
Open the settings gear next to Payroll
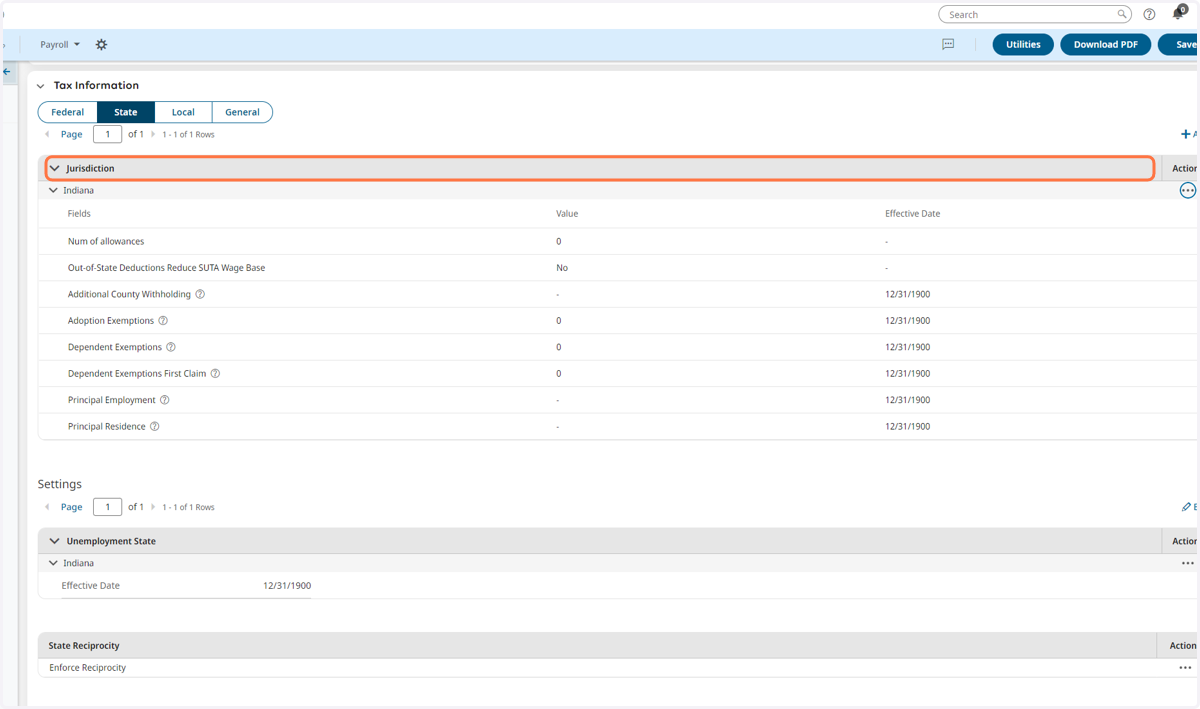pyautogui.click(x=101, y=45)
